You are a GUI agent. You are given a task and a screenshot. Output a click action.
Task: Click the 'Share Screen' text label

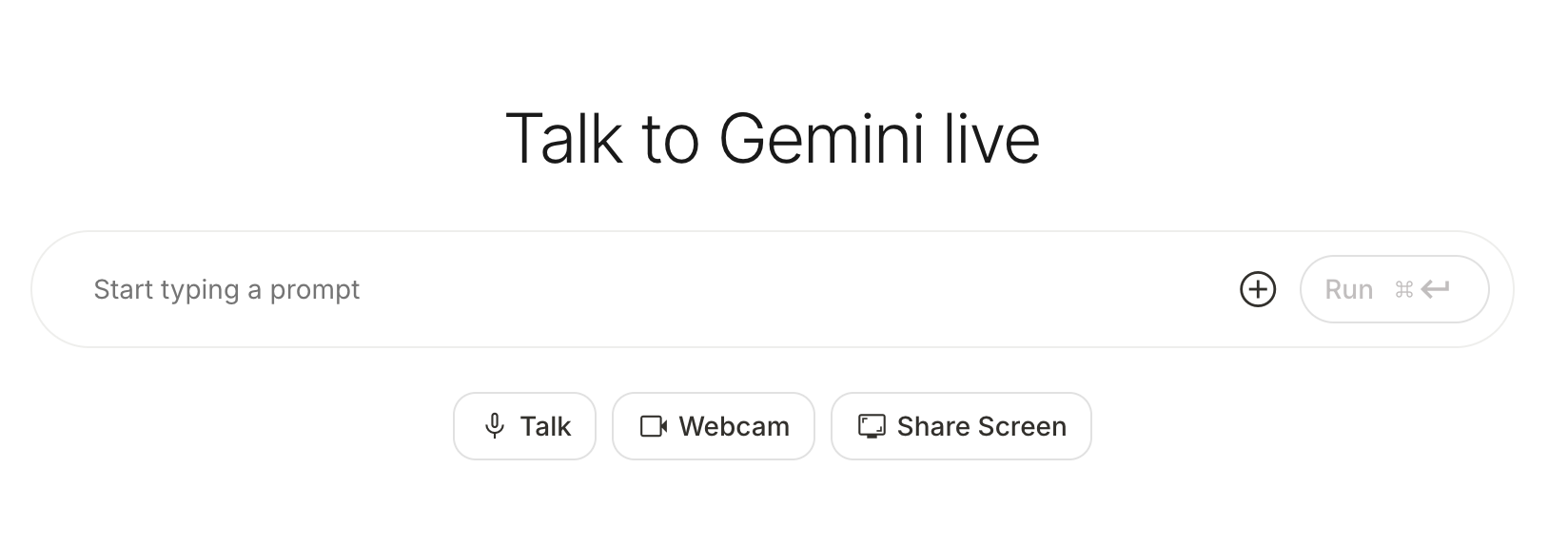(x=981, y=426)
